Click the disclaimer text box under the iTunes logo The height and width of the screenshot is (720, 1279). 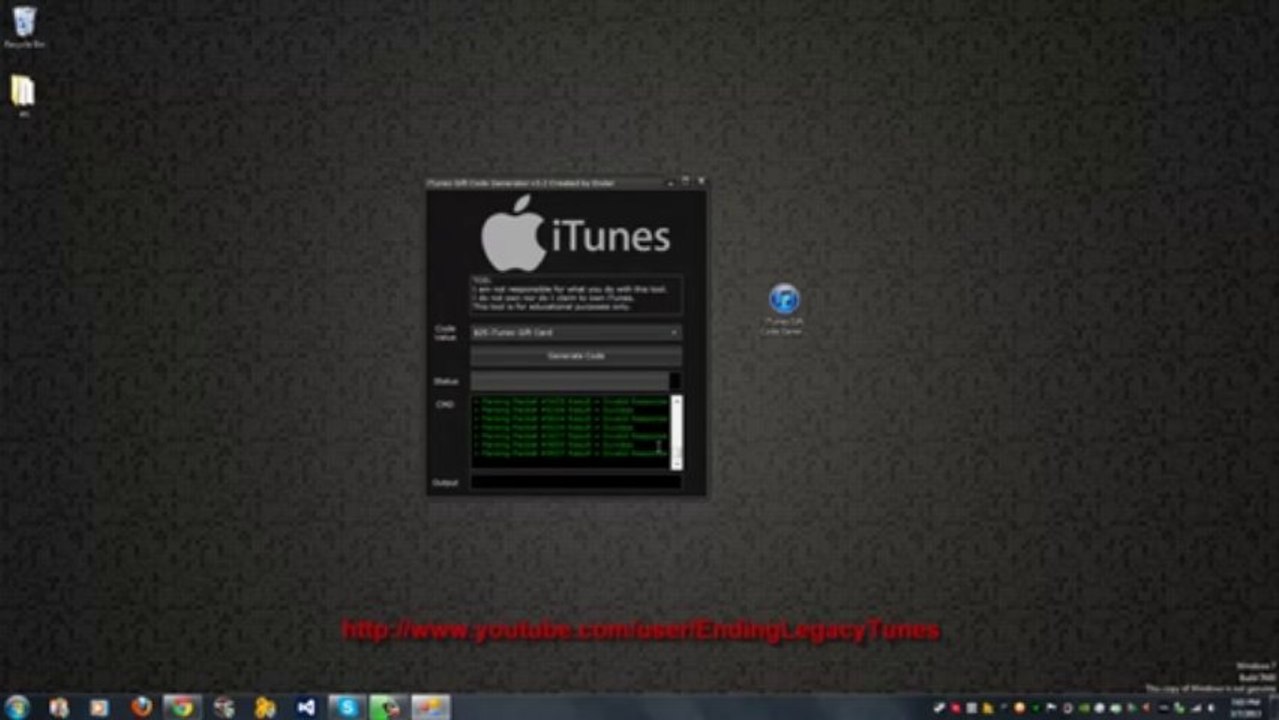pyautogui.click(x=576, y=294)
